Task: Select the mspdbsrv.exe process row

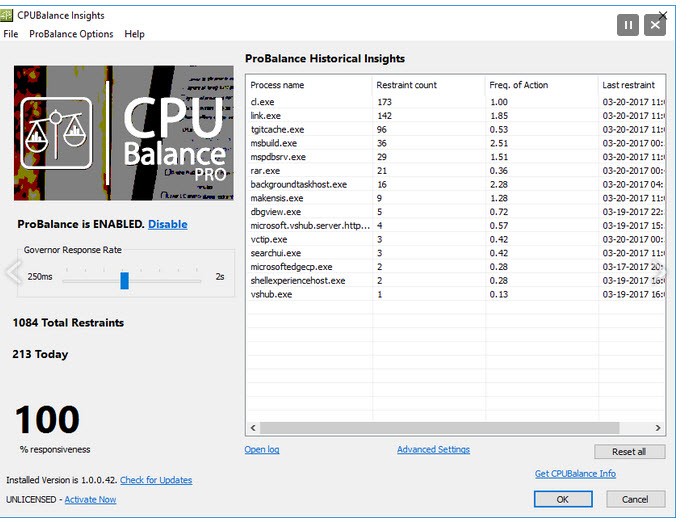Action: tap(455, 157)
